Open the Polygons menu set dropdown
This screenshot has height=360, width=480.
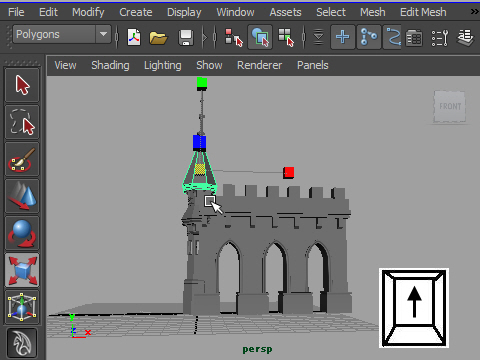tap(62, 34)
